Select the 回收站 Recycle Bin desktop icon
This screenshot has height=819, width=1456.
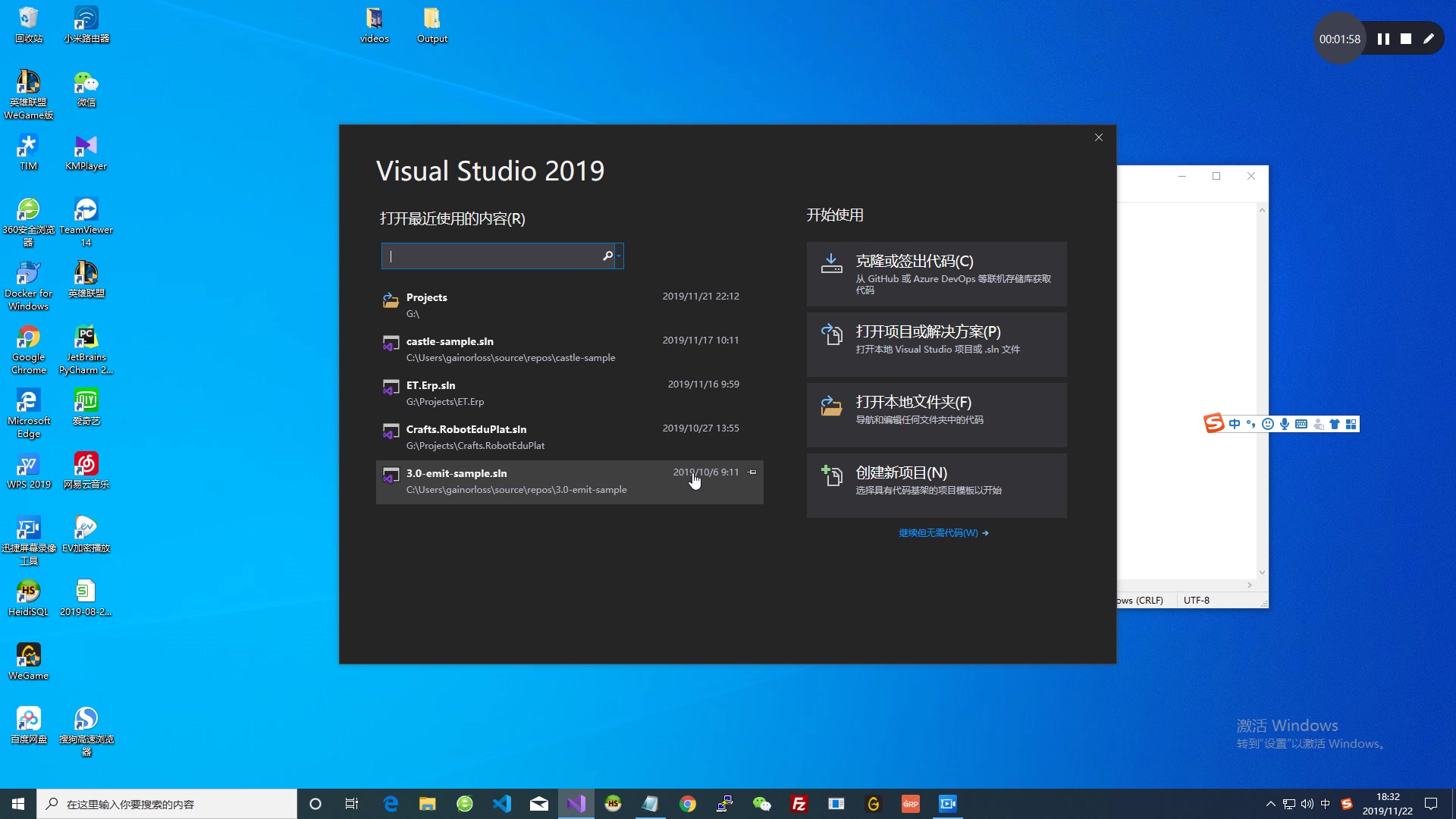coord(29,25)
